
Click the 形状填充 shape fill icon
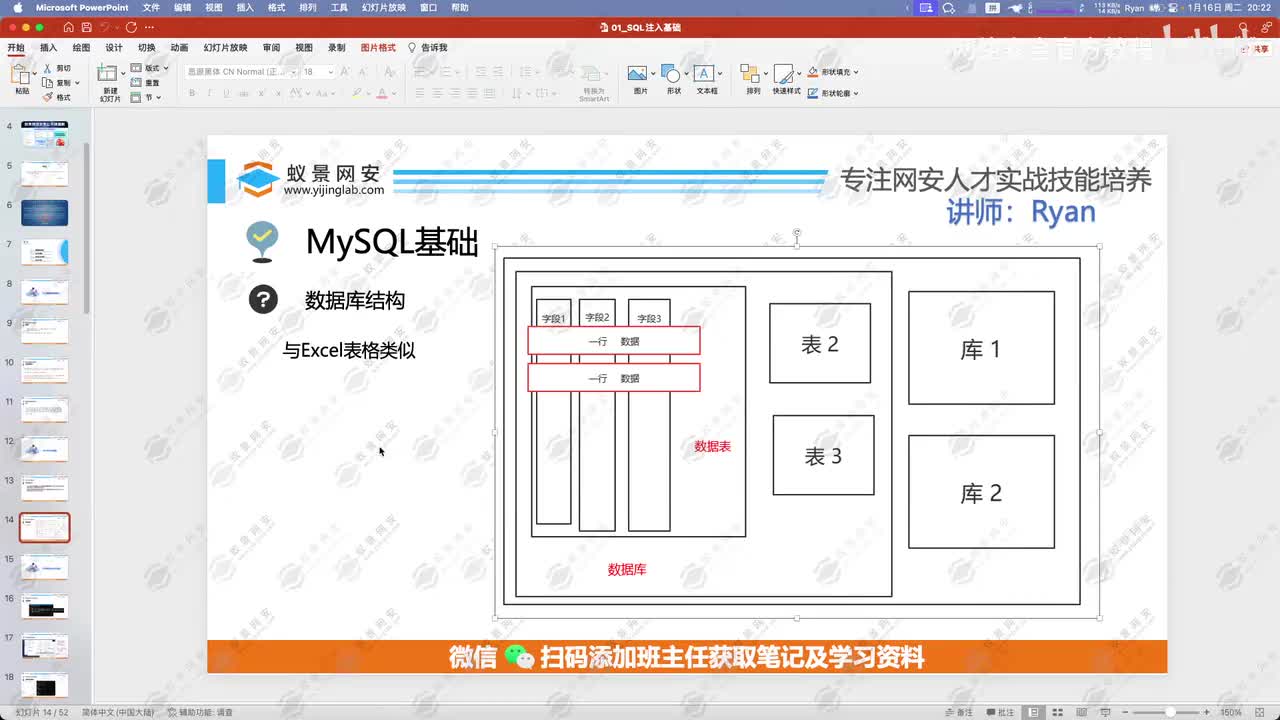813,72
